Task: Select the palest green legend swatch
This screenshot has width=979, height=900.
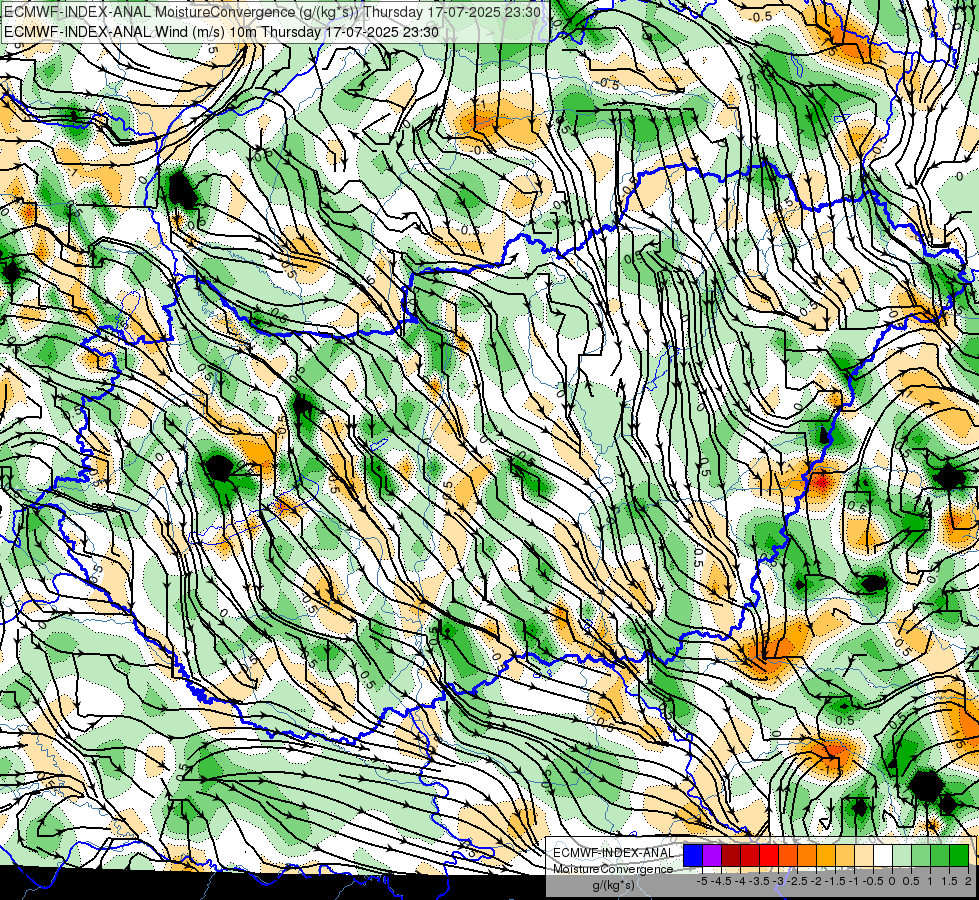Action: (902, 855)
